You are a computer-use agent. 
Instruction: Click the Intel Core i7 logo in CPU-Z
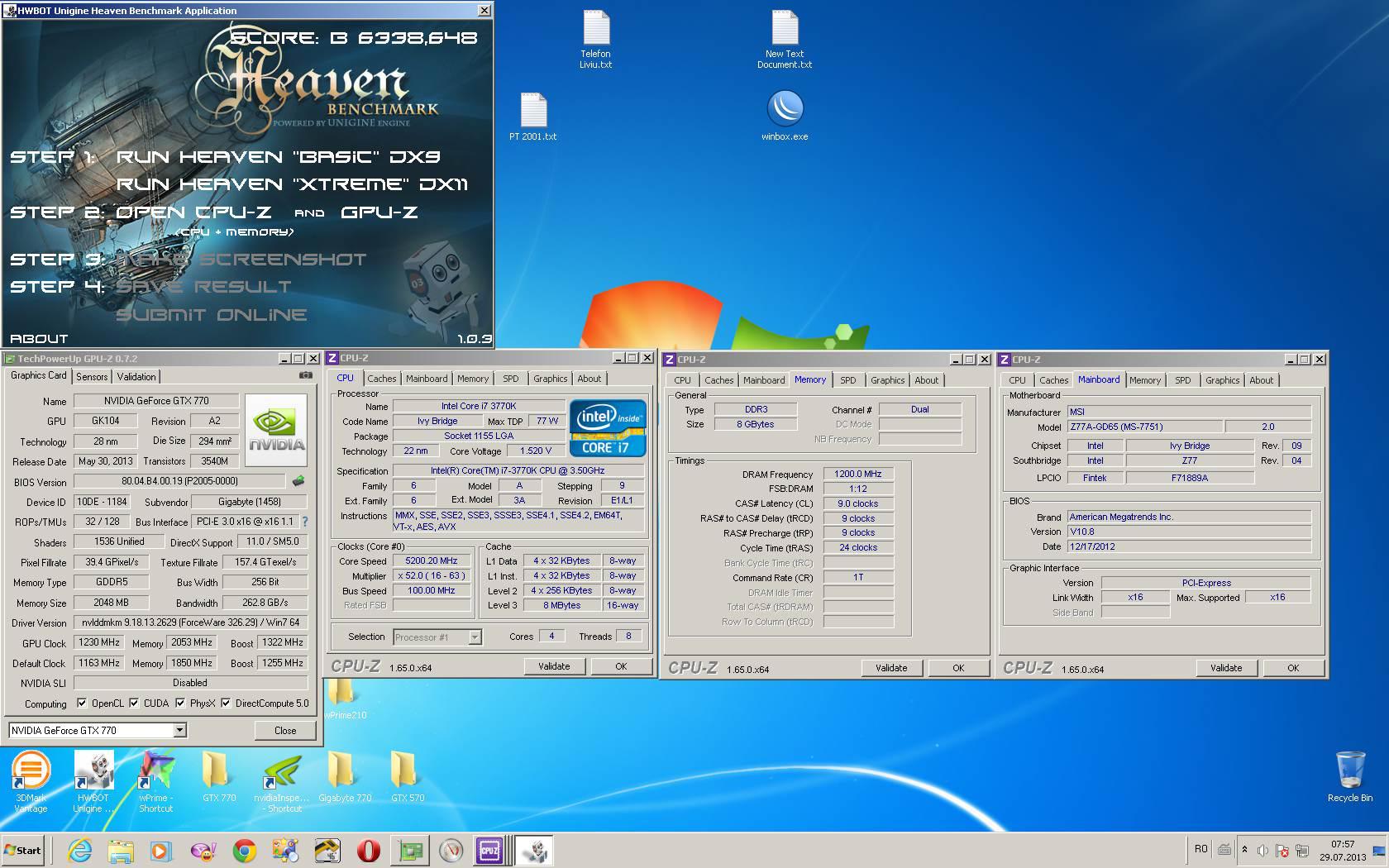click(x=608, y=428)
